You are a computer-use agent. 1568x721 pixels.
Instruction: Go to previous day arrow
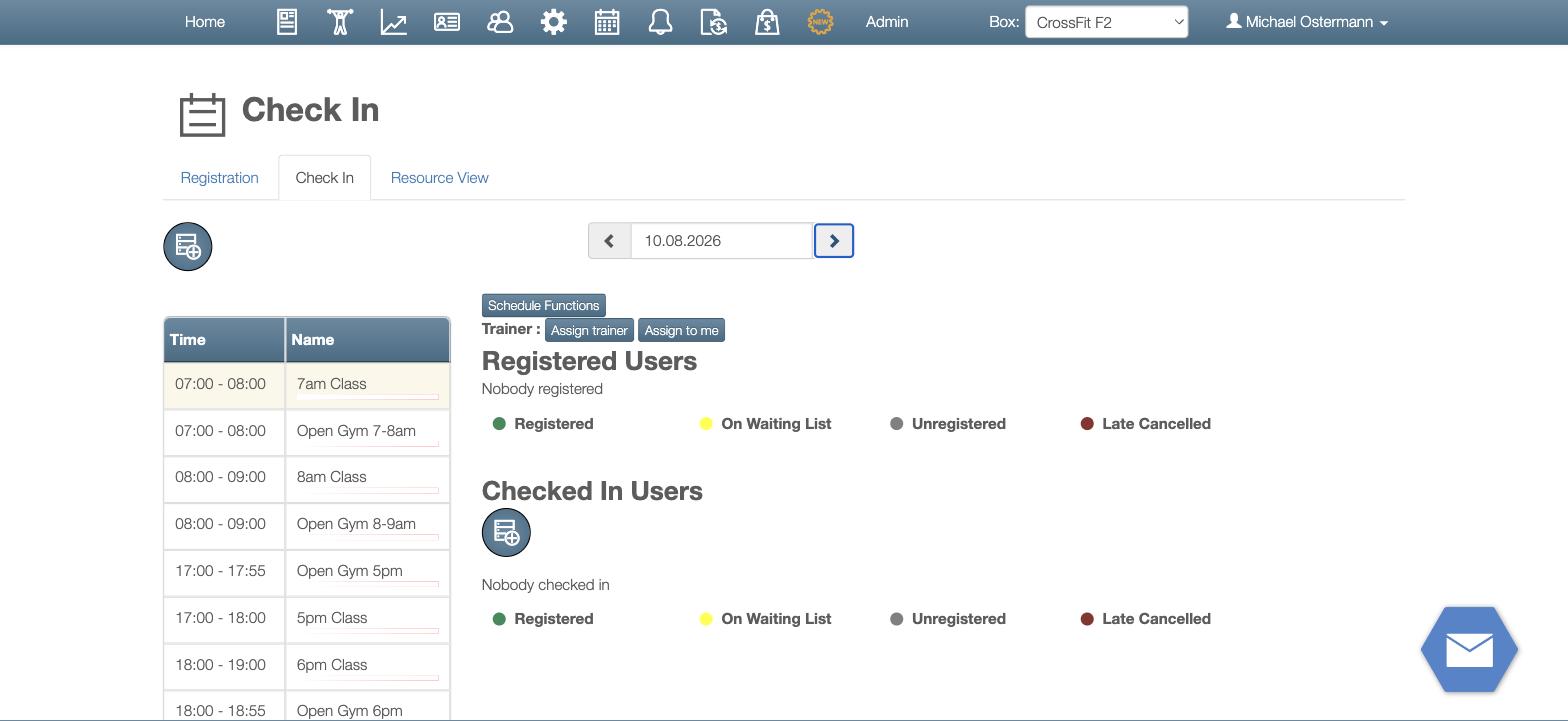click(x=609, y=241)
